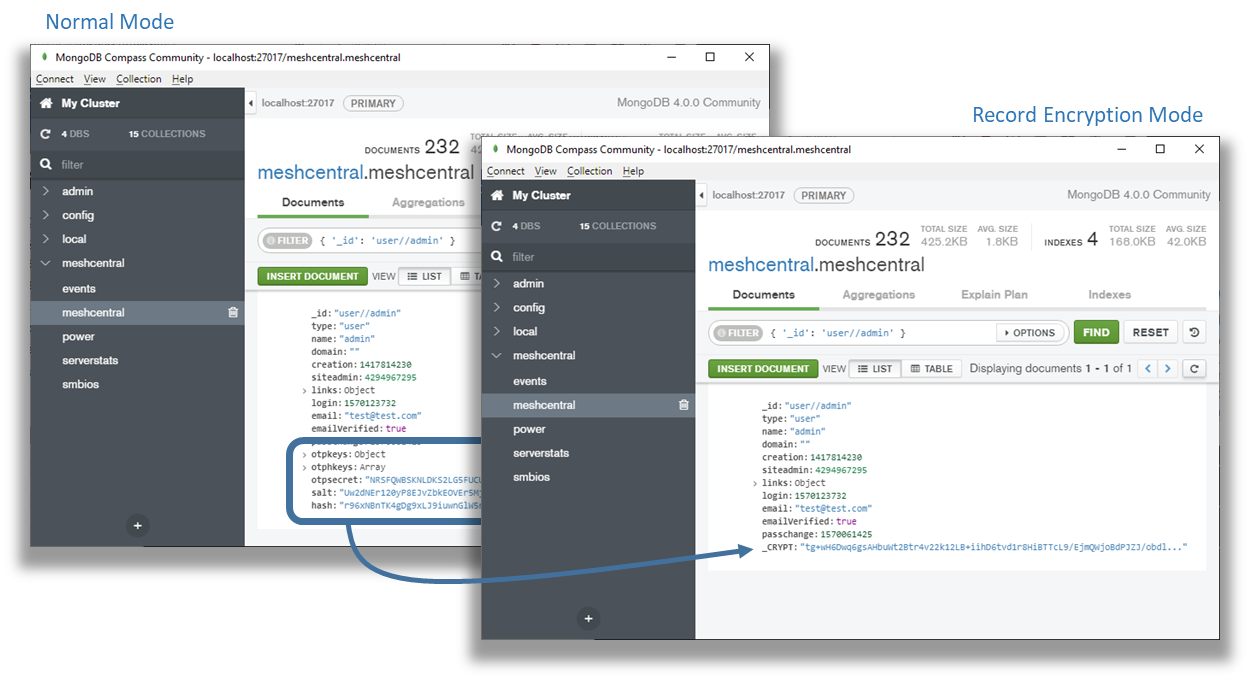Open the Collection menu in the front window
1250x681 pixels.
coord(589,171)
